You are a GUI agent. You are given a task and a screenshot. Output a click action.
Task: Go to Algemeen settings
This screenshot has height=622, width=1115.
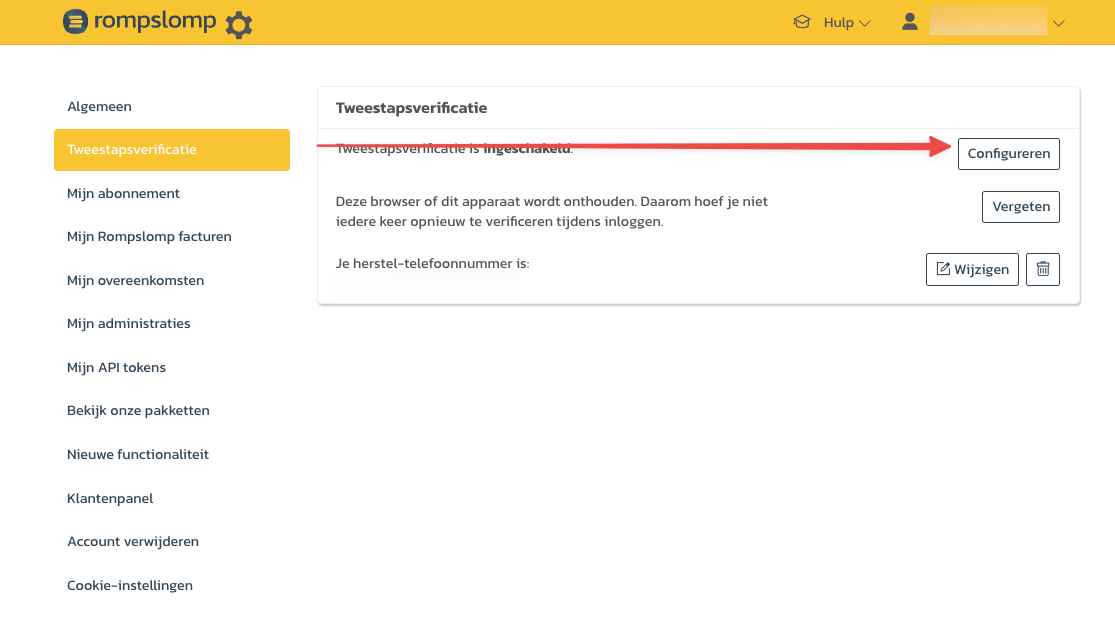click(x=99, y=106)
